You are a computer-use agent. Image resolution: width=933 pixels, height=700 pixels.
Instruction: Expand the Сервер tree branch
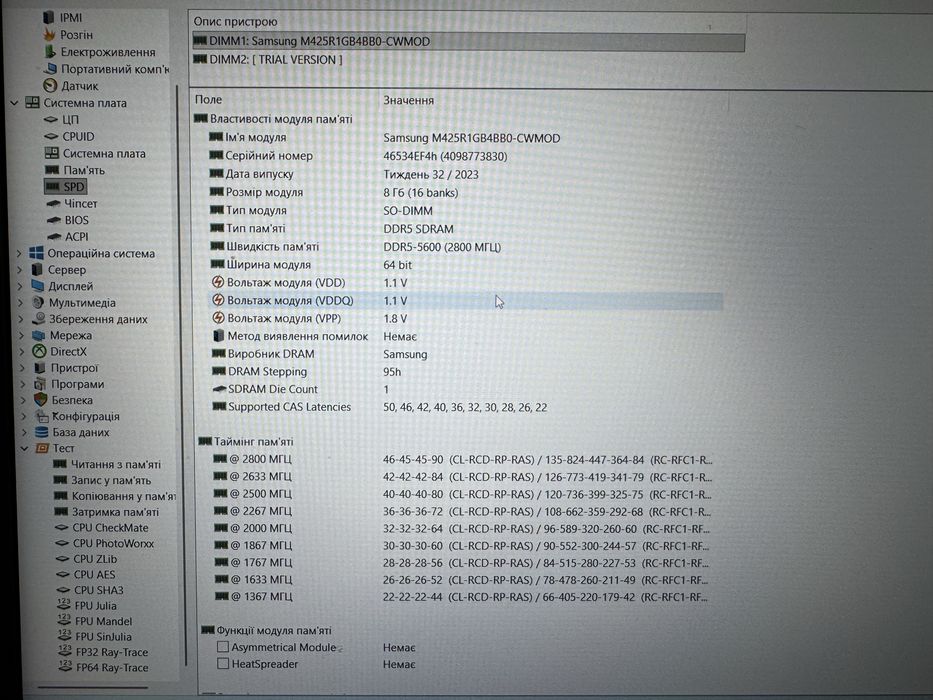pyautogui.click(x=20, y=270)
